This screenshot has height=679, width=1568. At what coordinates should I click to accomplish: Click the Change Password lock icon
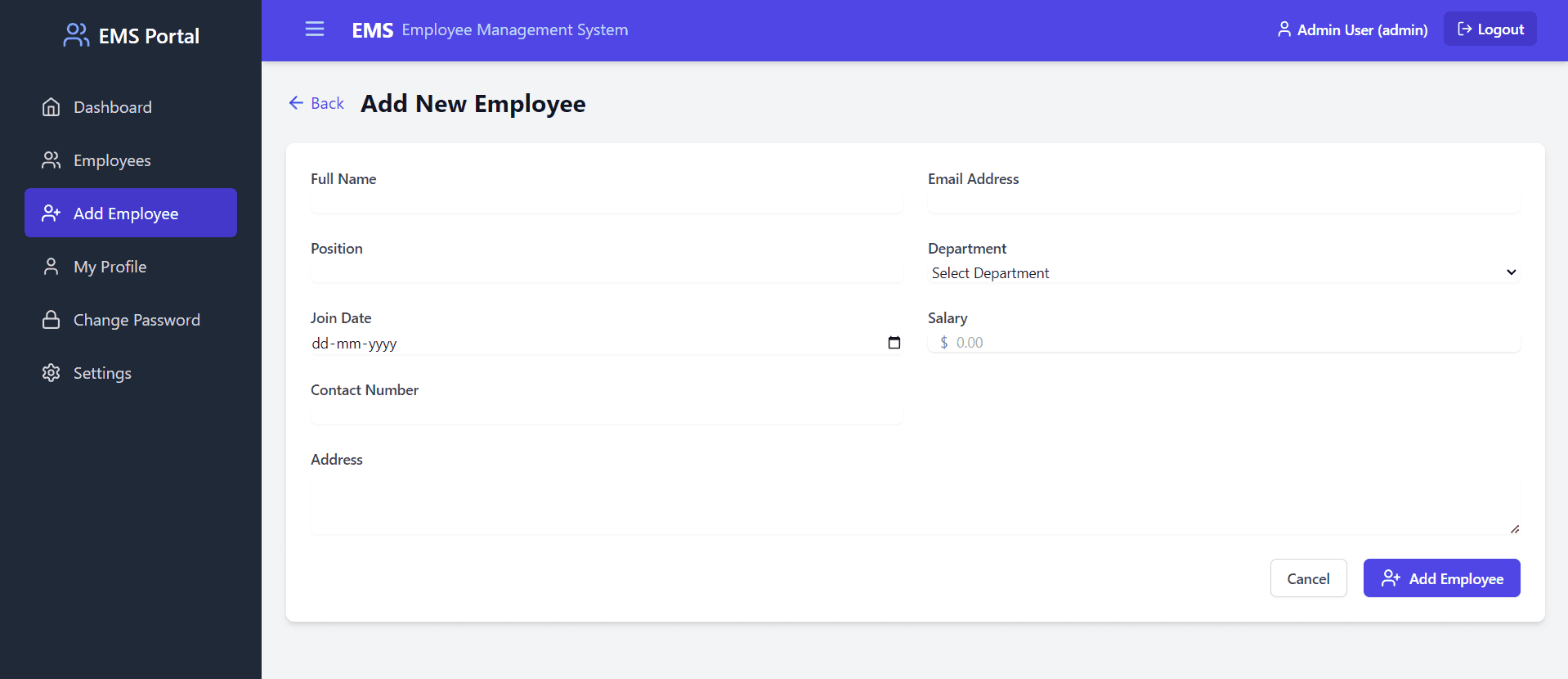[x=52, y=320]
